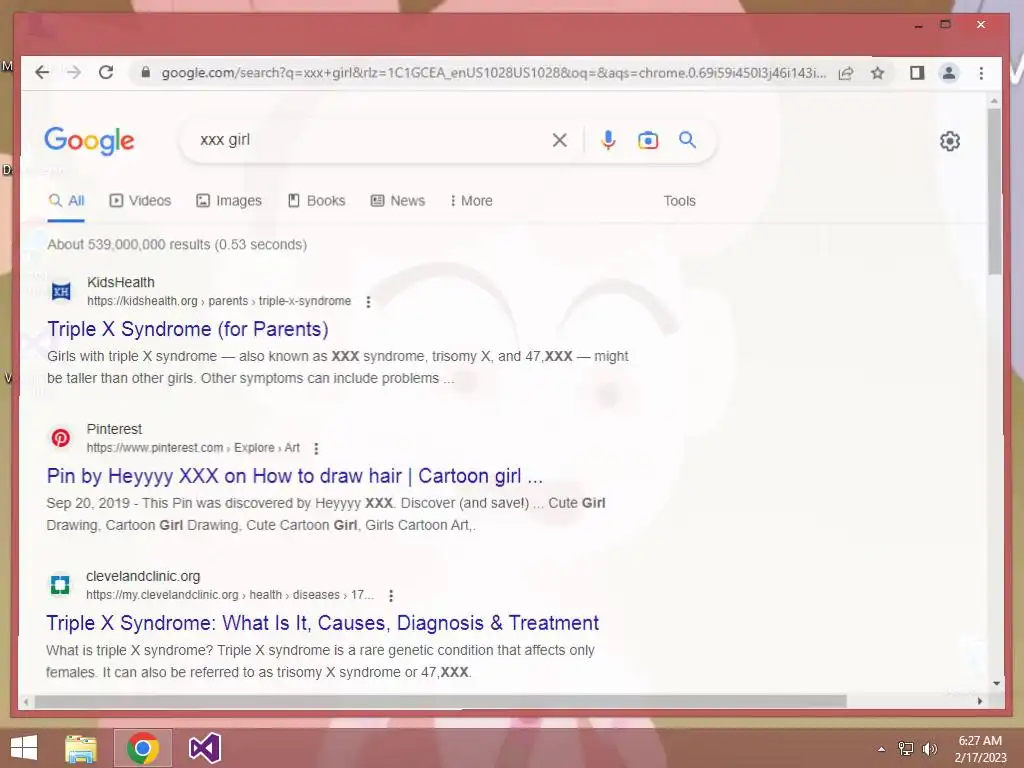Click the Chrome taskbar icon
This screenshot has width=1024, height=768.
[x=143, y=748]
